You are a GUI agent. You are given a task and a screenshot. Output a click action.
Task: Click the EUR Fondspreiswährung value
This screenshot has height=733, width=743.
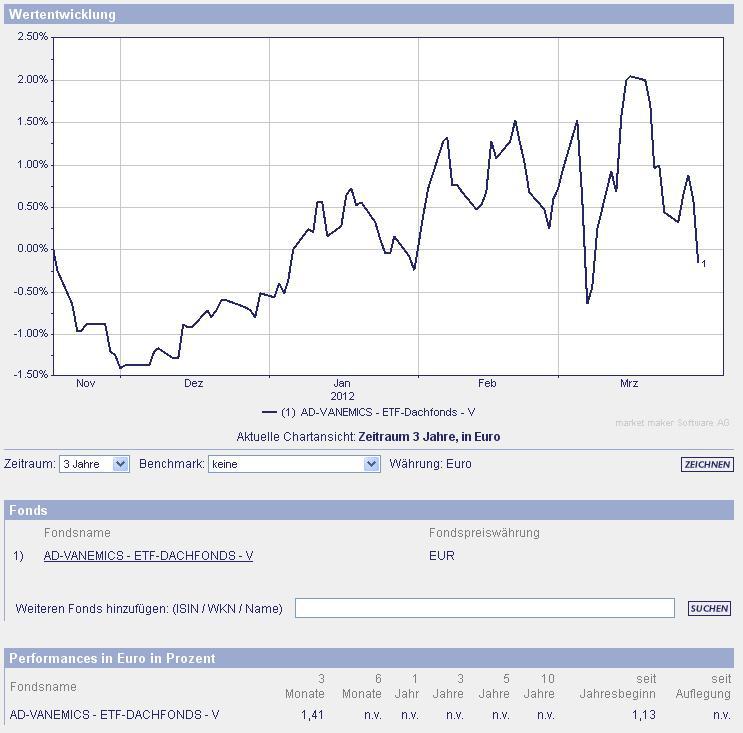coord(442,555)
